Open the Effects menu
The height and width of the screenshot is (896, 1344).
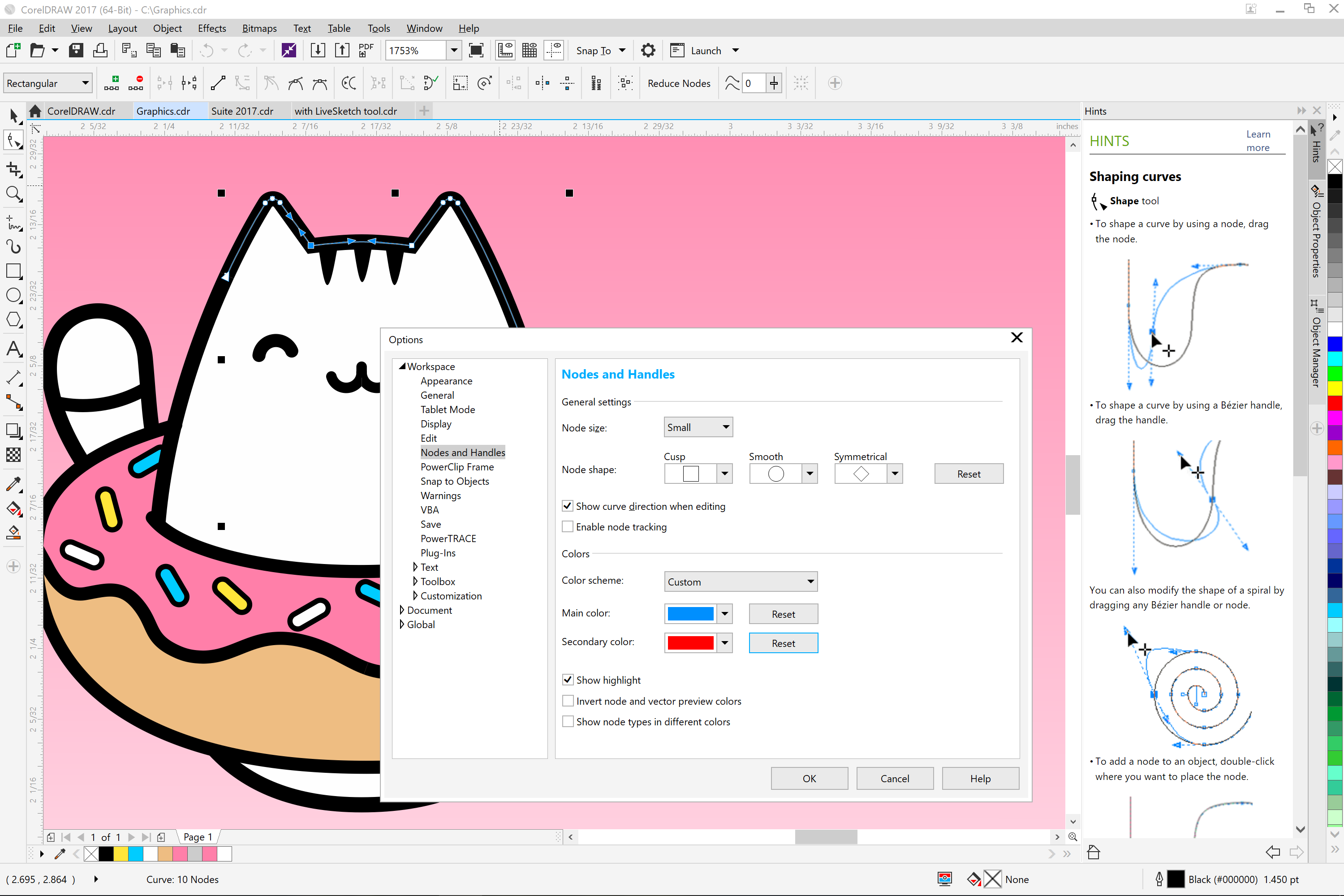pos(212,28)
